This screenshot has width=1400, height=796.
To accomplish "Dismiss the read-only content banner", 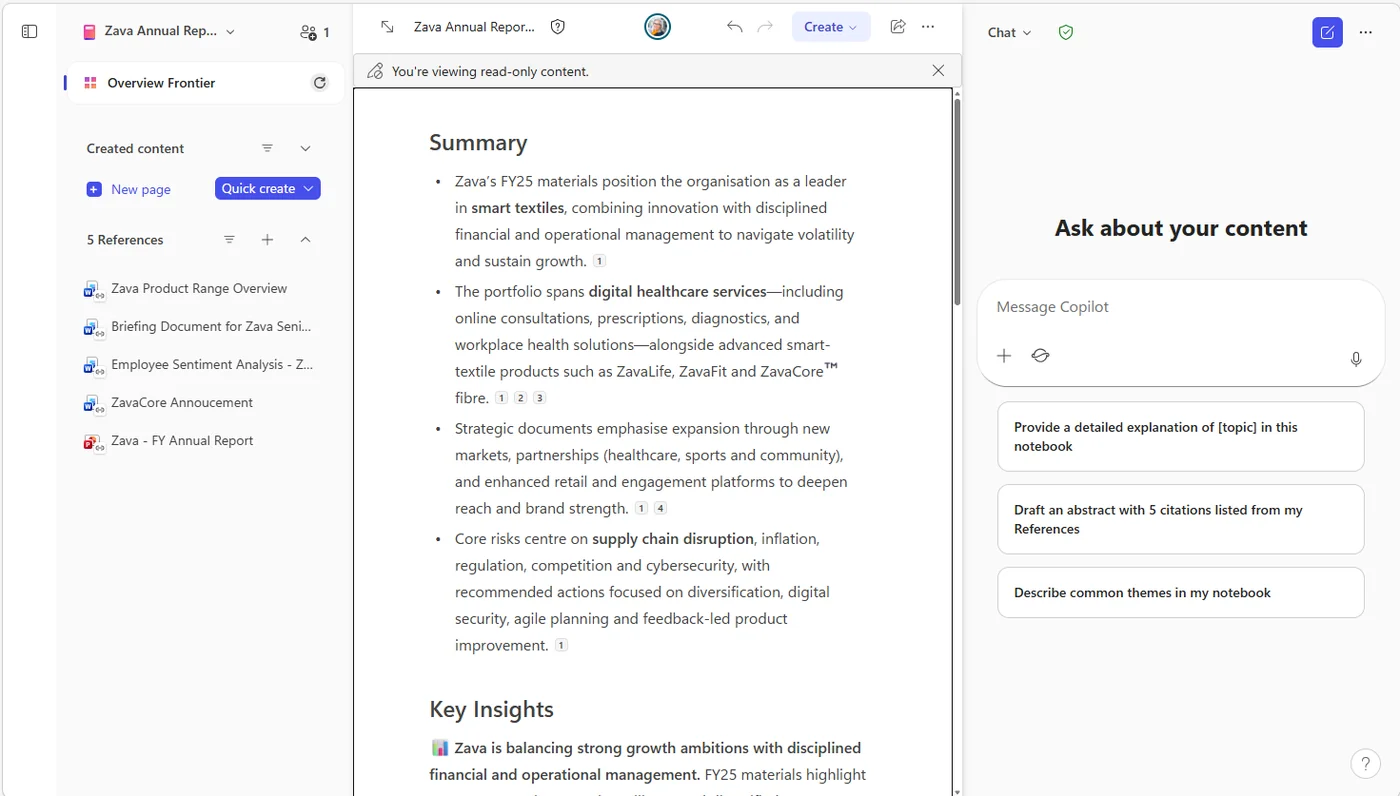I will 938,71.
